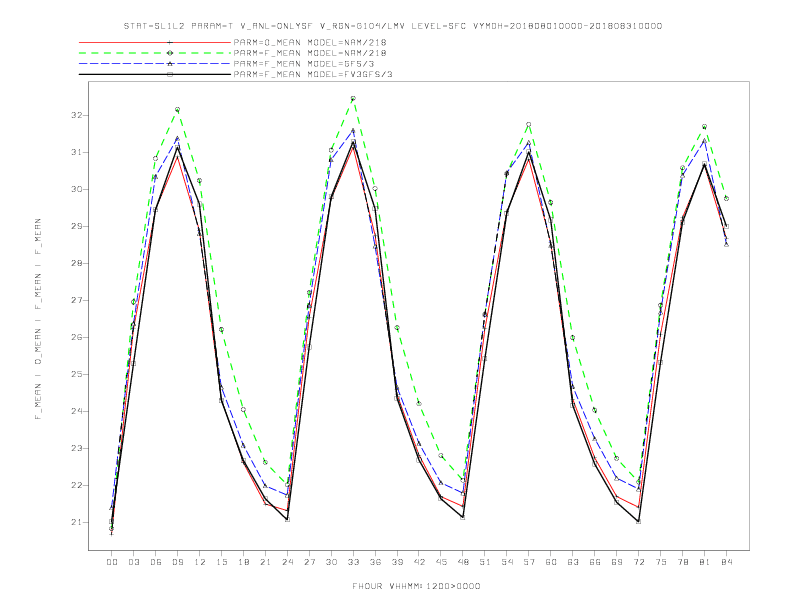The width and height of the screenshot is (792, 612).
Task: Click the blue dashed legend line sample
Action: pyautogui.click(x=155, y=64)
